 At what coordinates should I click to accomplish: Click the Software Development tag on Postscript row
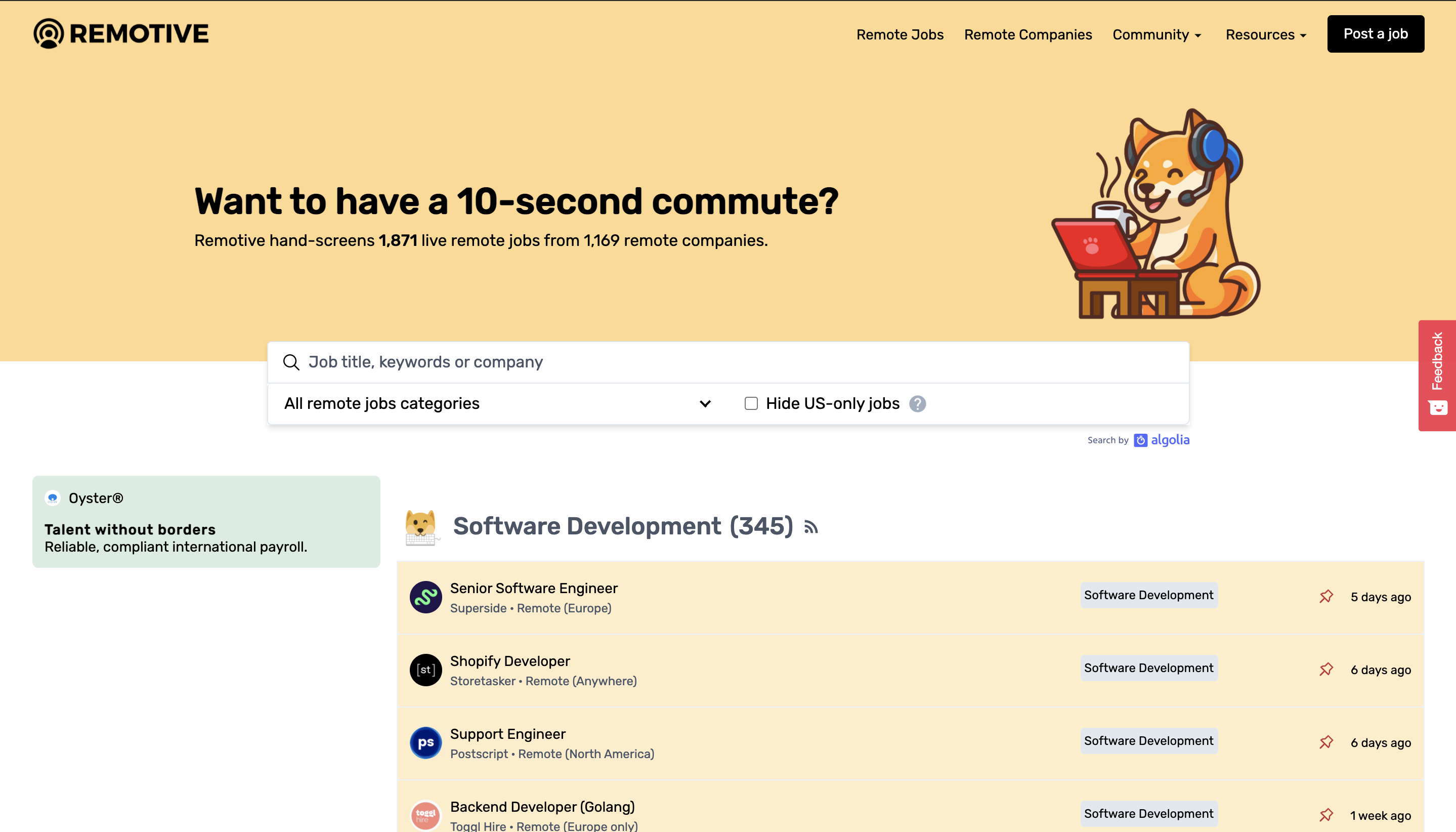(1149, 741)
